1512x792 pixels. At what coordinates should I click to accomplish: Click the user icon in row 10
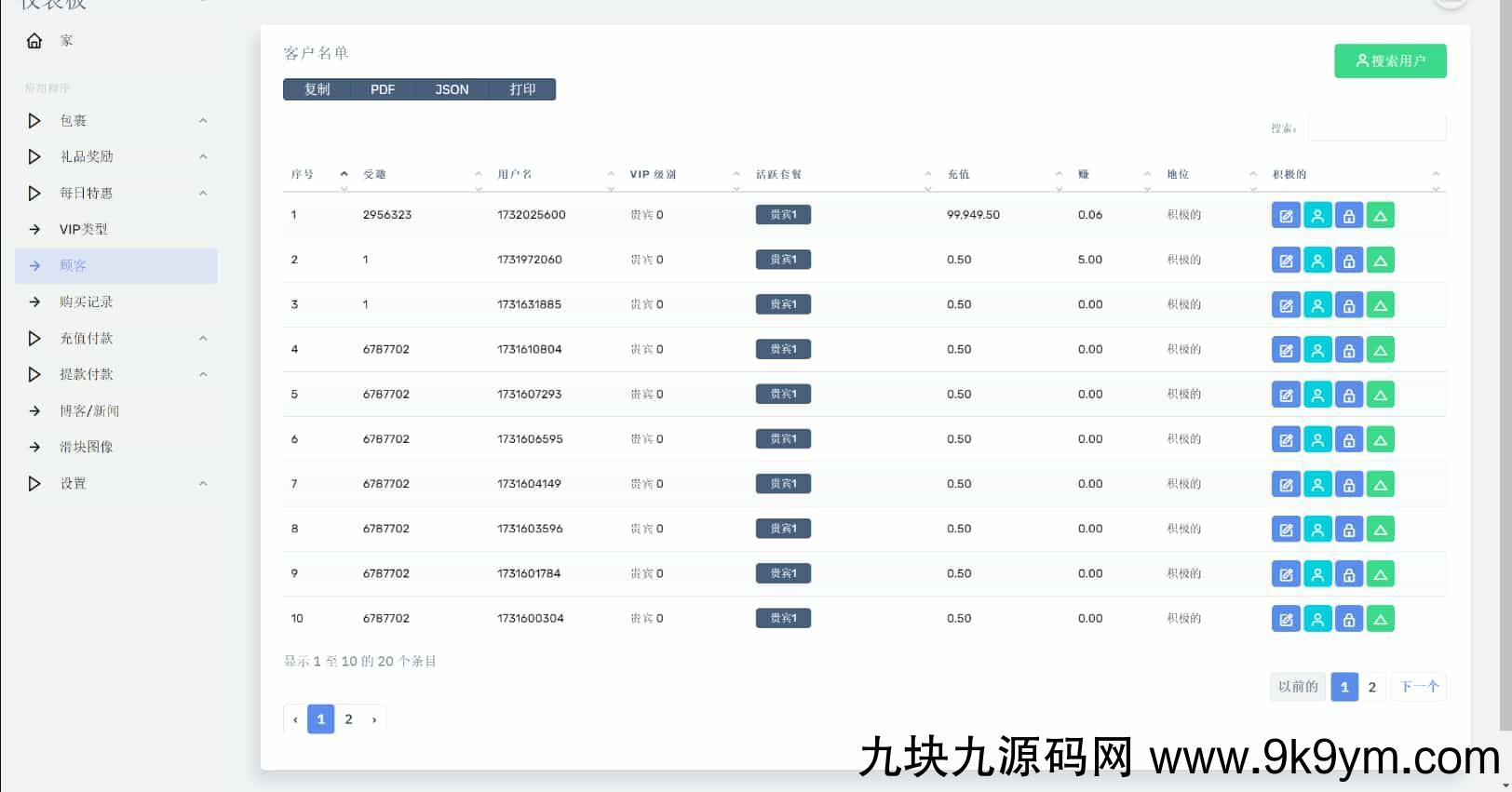coord(1317,620)
